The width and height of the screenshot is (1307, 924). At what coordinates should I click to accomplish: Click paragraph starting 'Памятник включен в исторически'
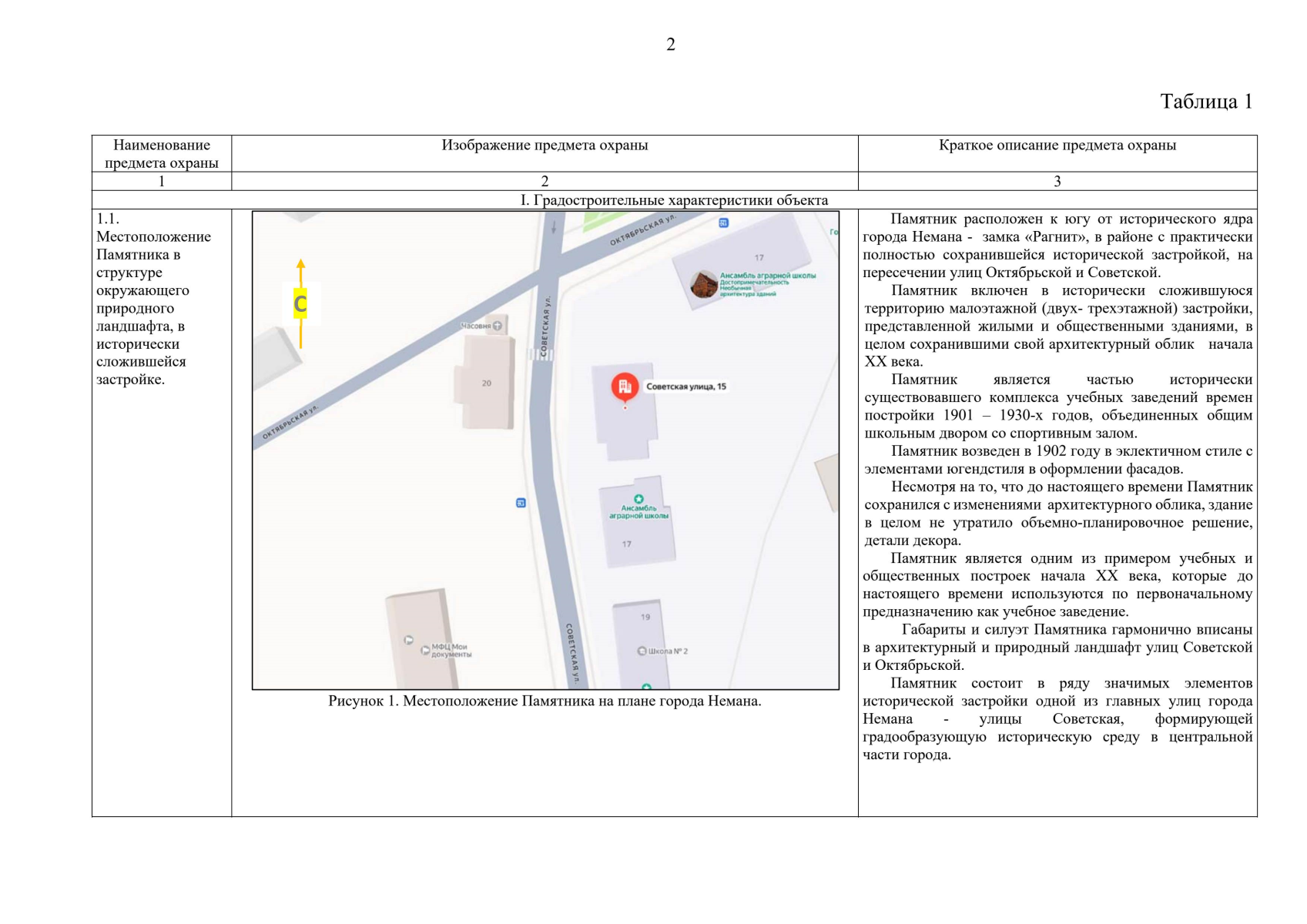click(x=1057, y=326)
